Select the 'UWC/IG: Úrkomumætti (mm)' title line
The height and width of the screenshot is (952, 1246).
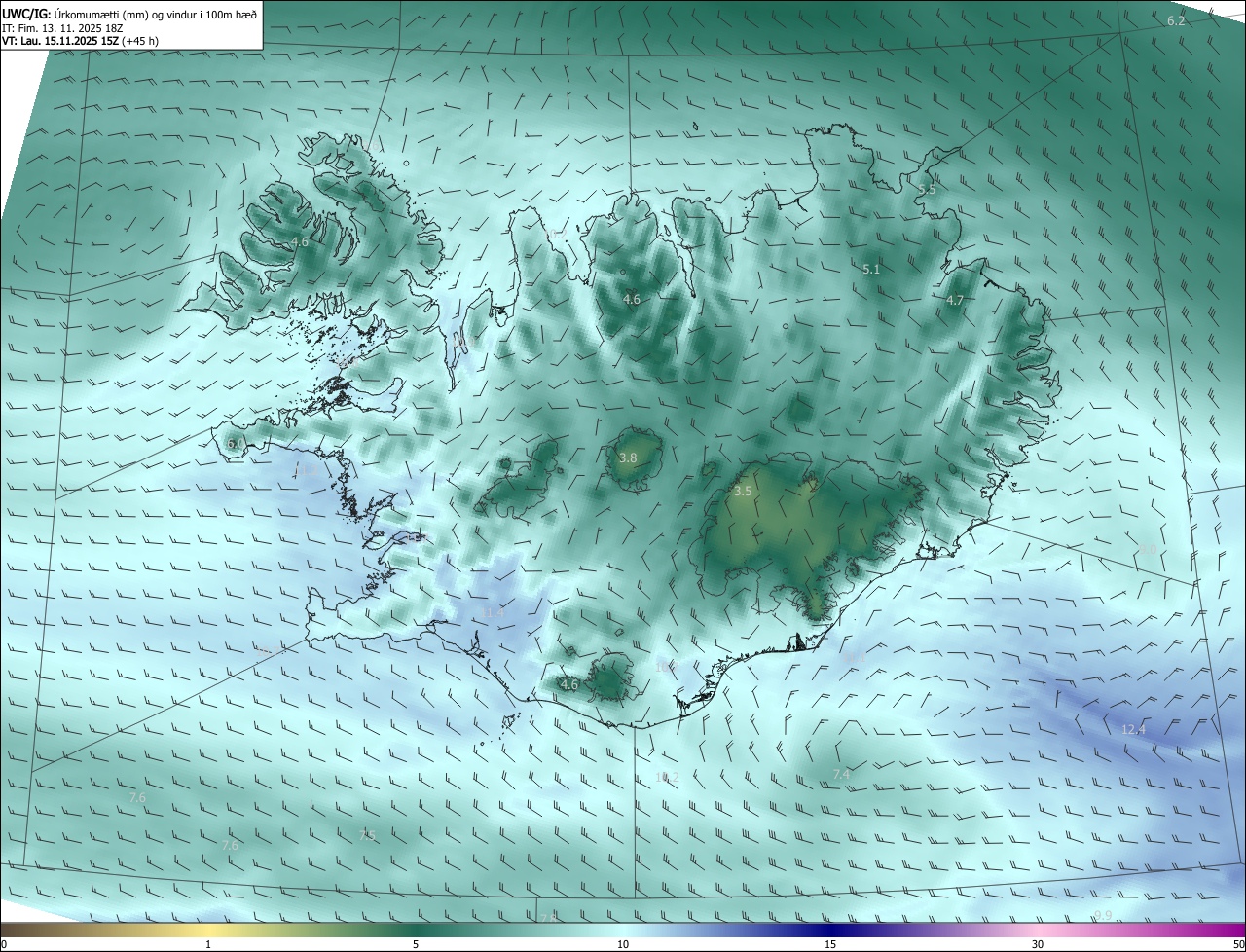pos(128,14)
